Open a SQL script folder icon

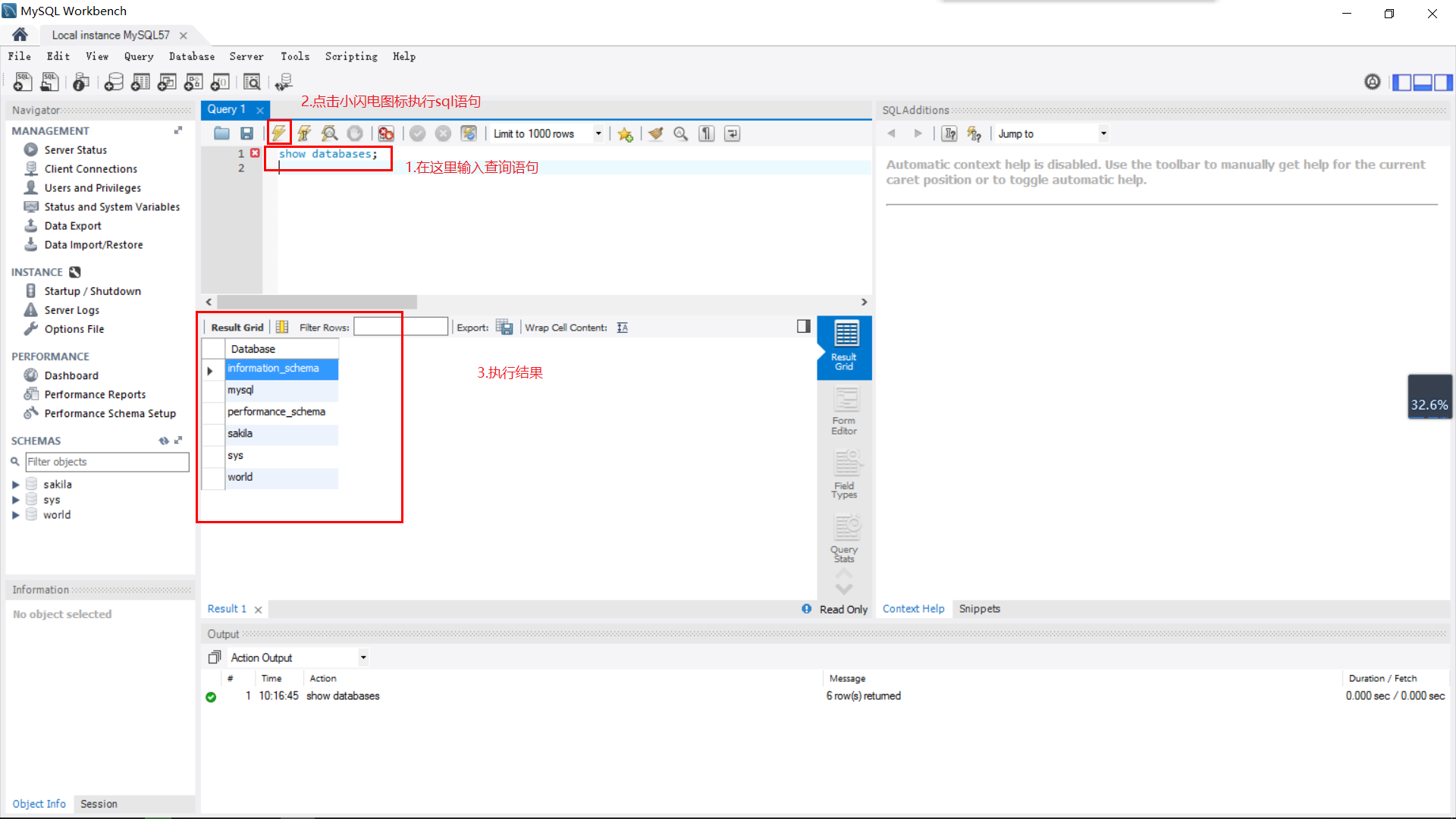(221, 133)
